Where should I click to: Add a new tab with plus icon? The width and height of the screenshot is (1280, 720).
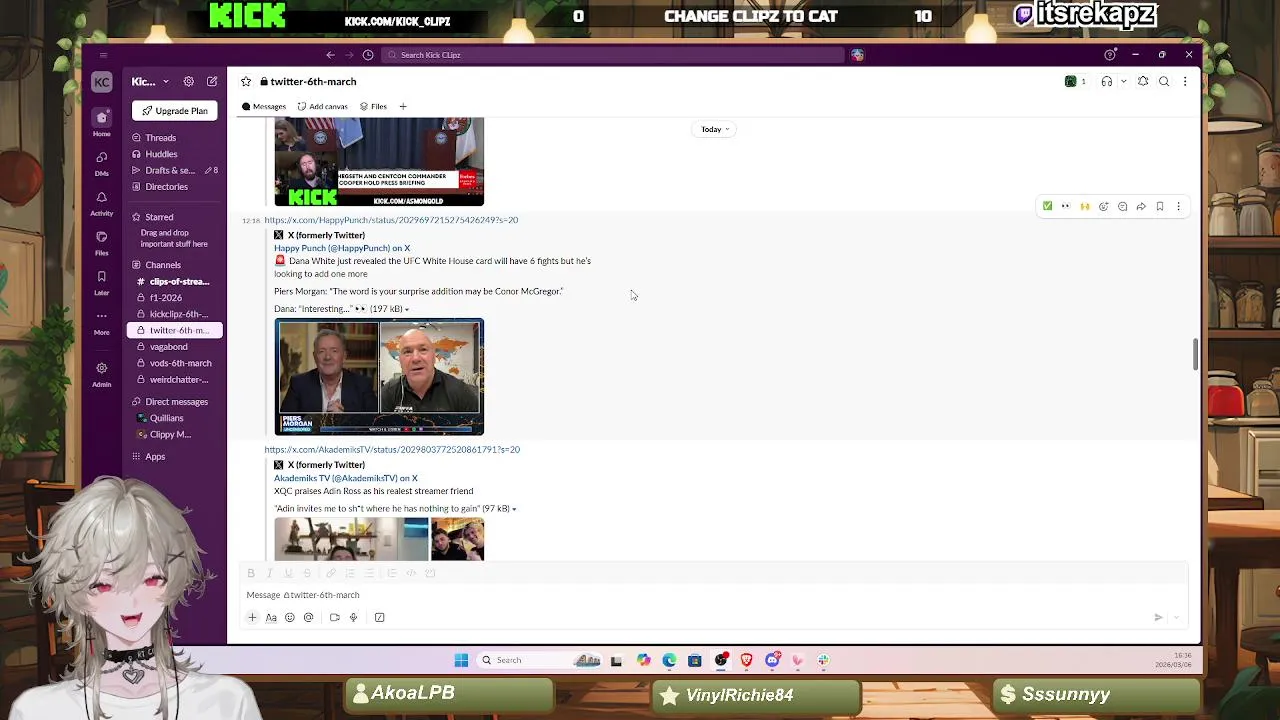pyautogui.click(x=403, y=107)
